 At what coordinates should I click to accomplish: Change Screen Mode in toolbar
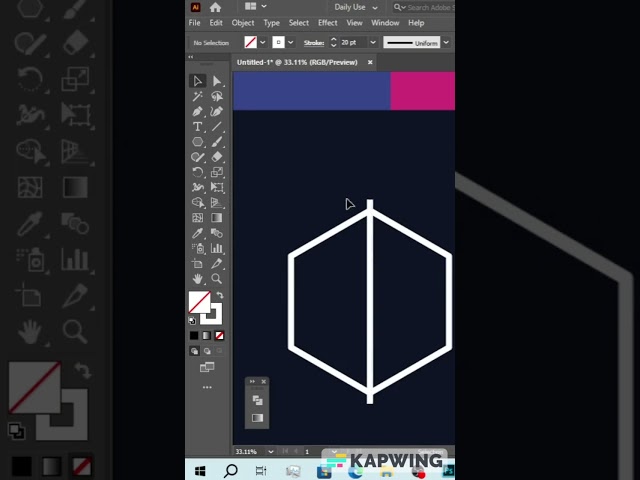207,367
